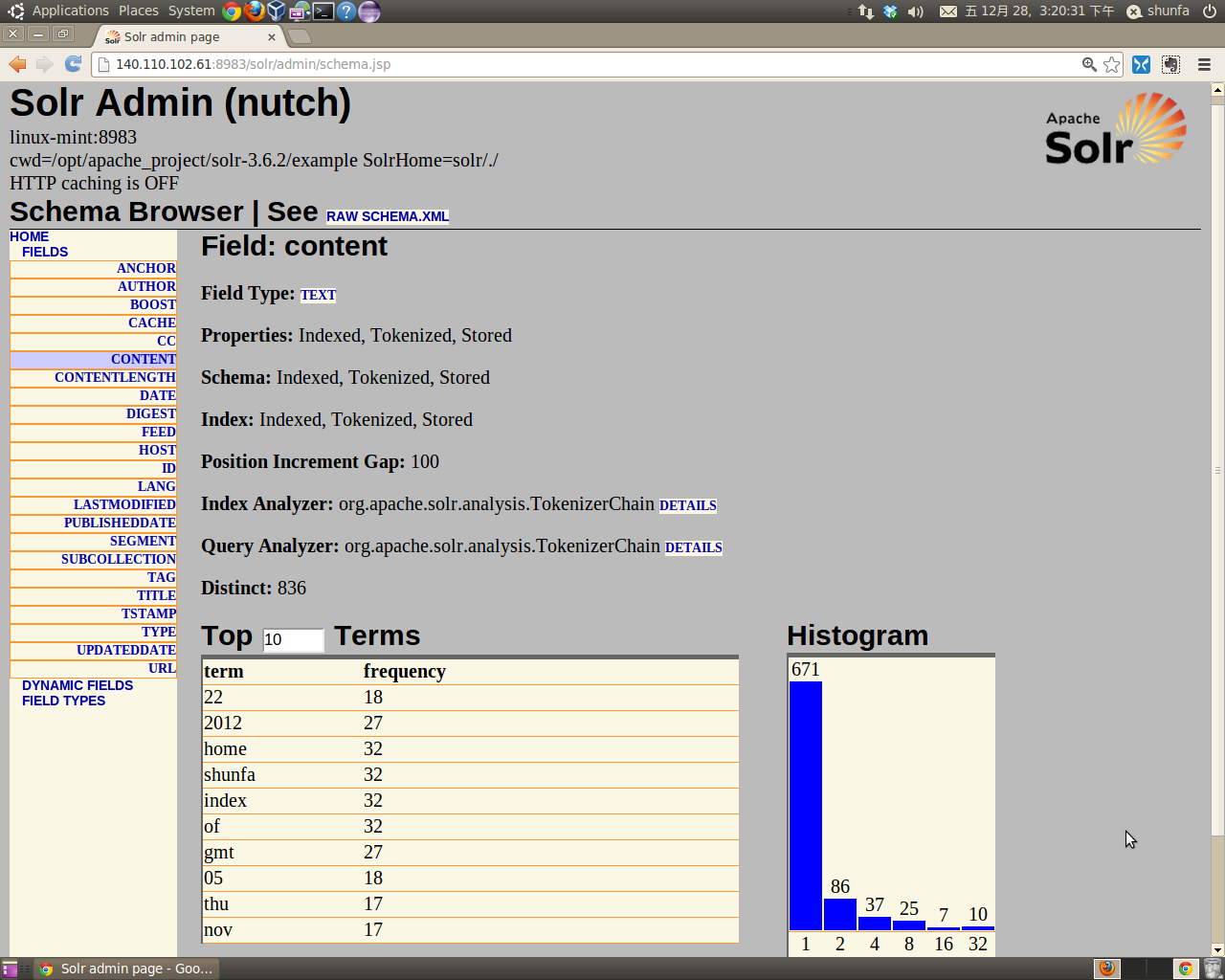Select the Solr admin page tab

coord(190,36)
